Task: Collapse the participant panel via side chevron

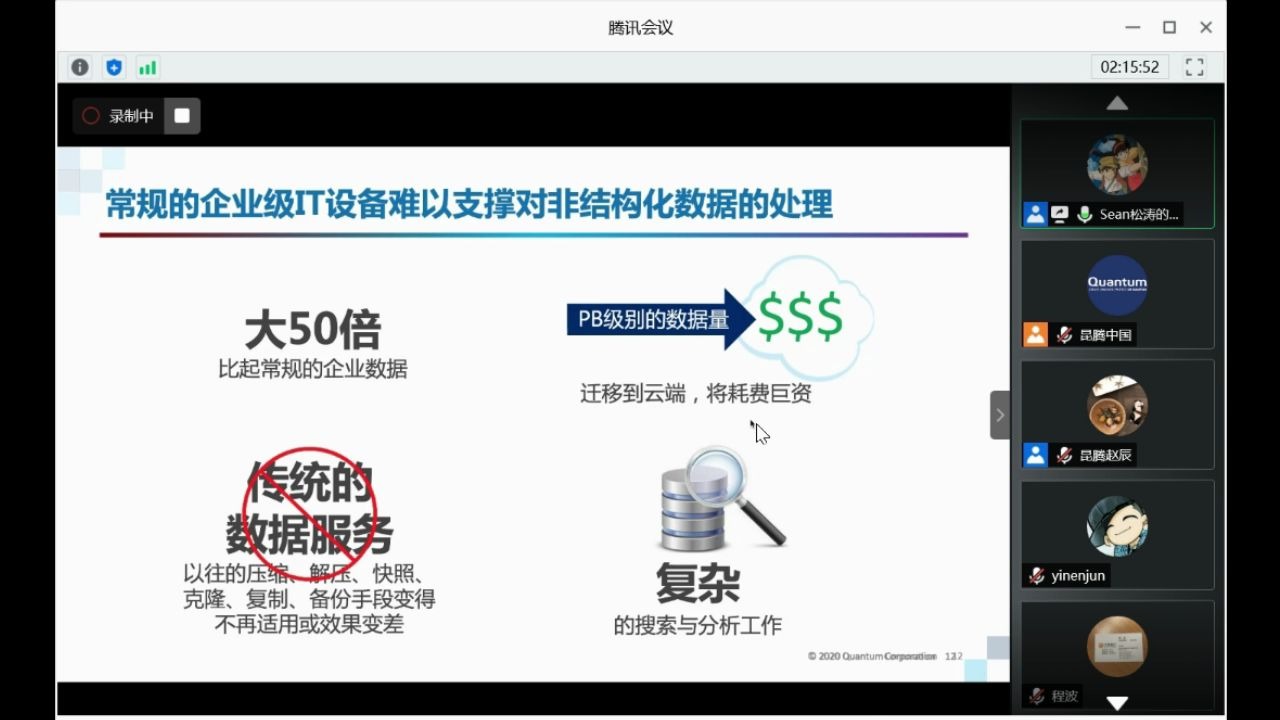Action: click(999, 415)
